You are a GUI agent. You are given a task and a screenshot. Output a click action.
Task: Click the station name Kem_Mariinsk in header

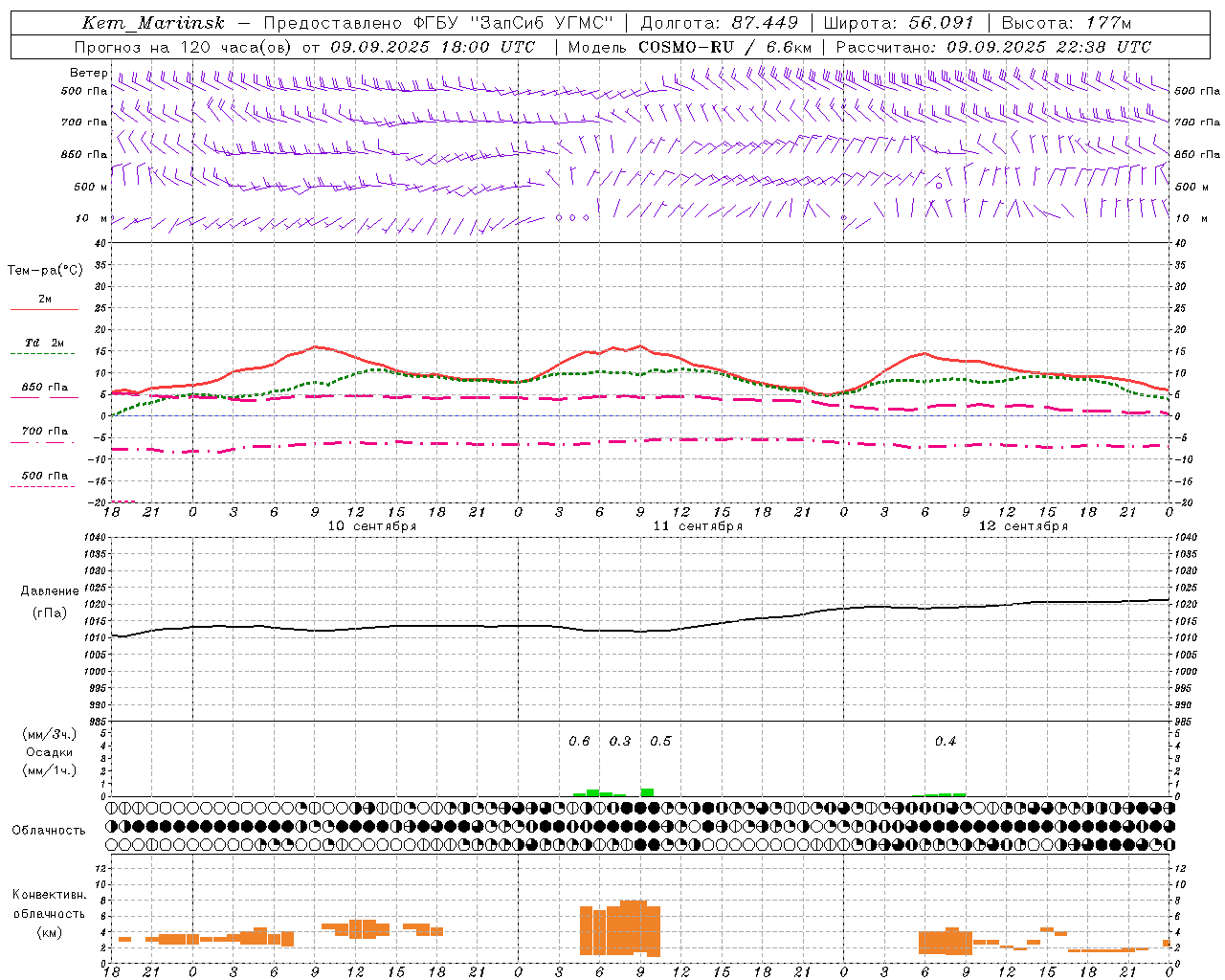click(x=153, y=23)
